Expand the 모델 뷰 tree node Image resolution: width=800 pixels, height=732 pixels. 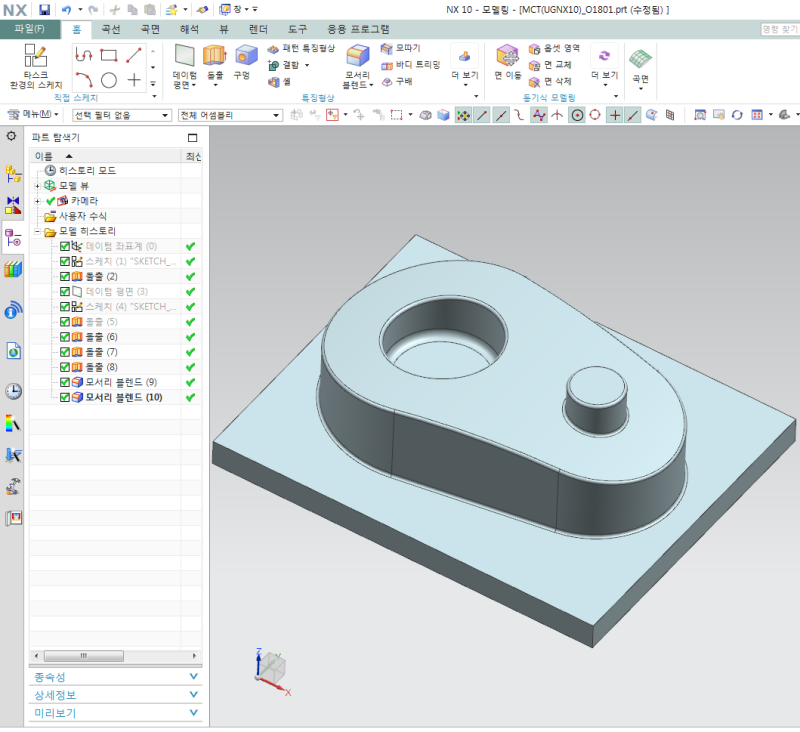(x=37, y=186)
